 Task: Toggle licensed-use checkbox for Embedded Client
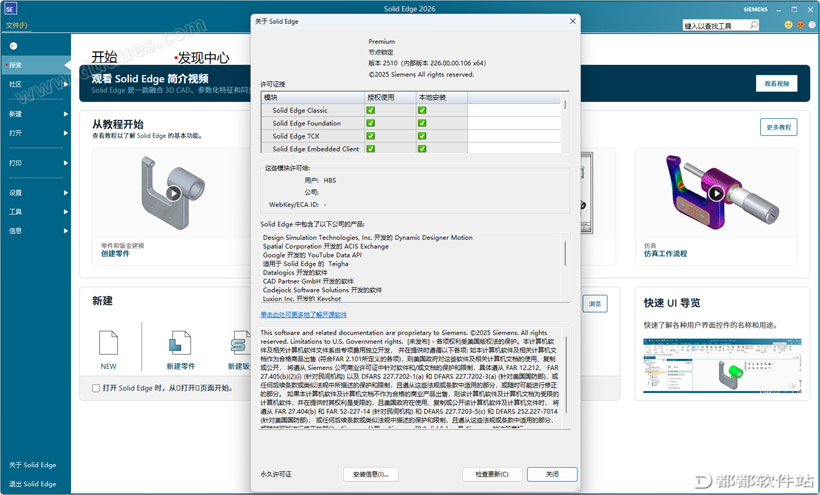(x=371, y=148)
